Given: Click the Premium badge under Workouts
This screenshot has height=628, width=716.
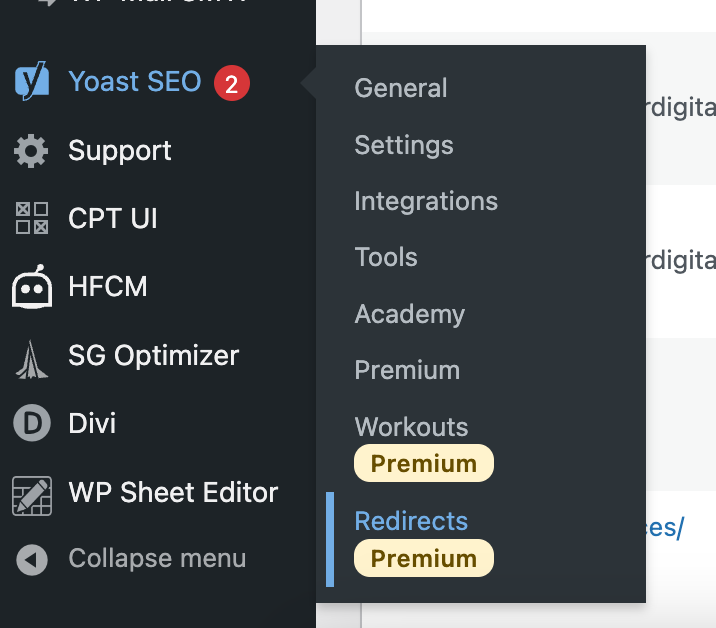Looking at the screenshot, I should point(424,463).
